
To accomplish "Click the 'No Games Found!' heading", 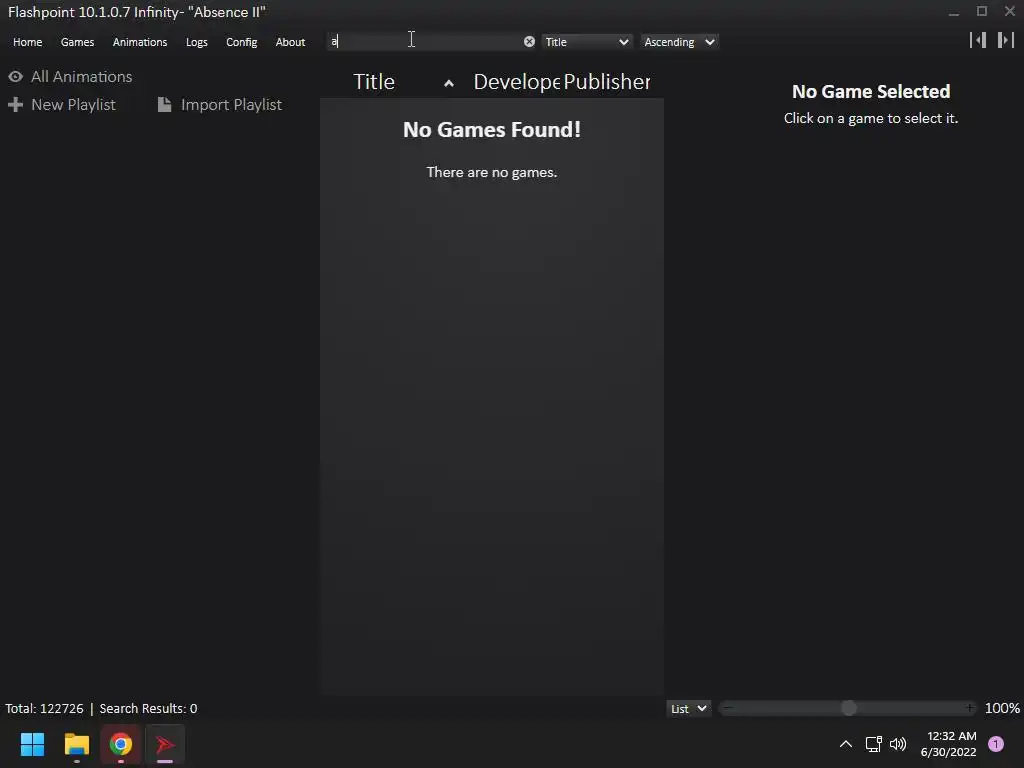I will click(492, 129).
